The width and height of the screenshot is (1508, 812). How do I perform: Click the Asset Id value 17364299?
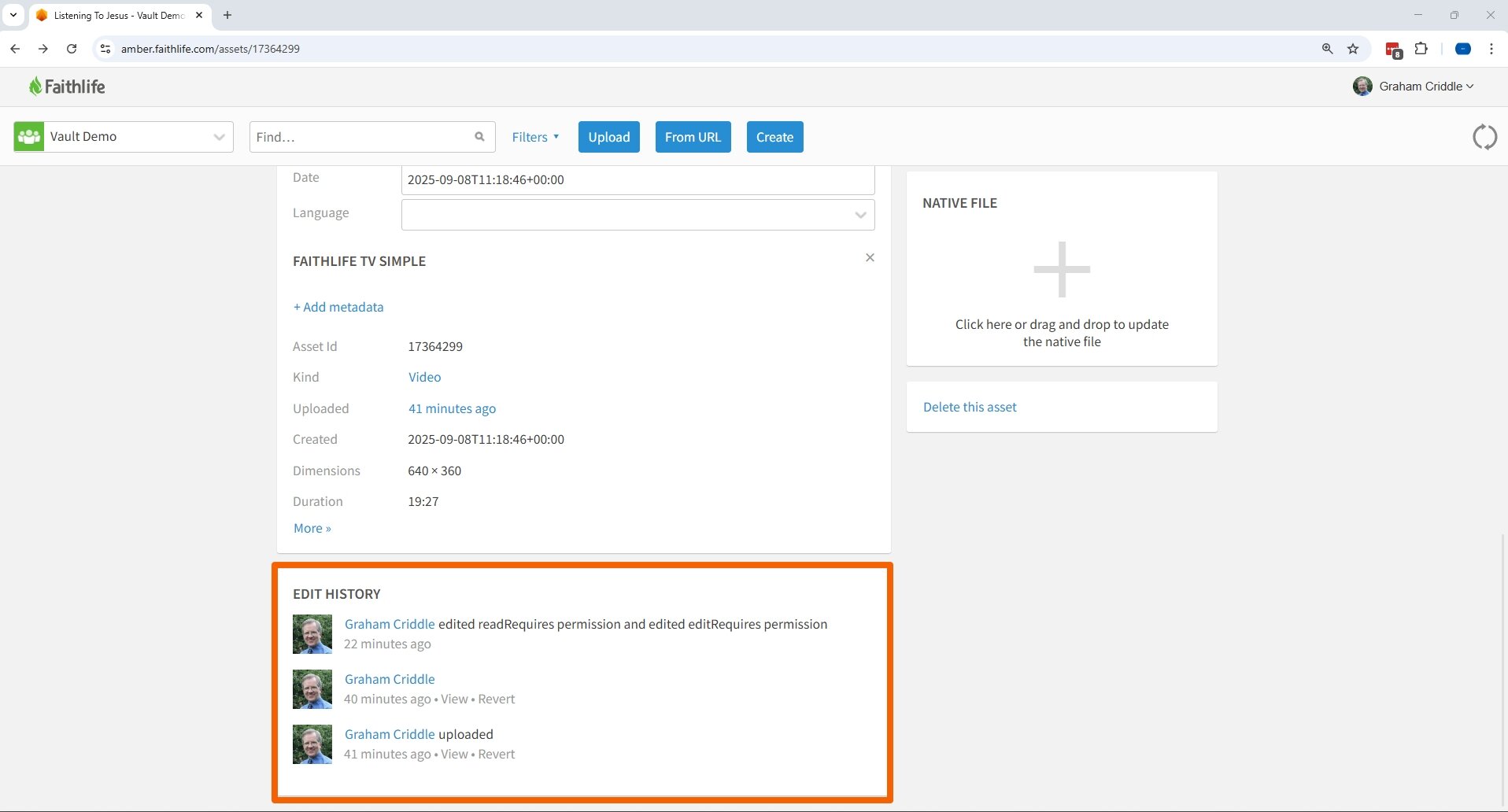pos(435,346)
